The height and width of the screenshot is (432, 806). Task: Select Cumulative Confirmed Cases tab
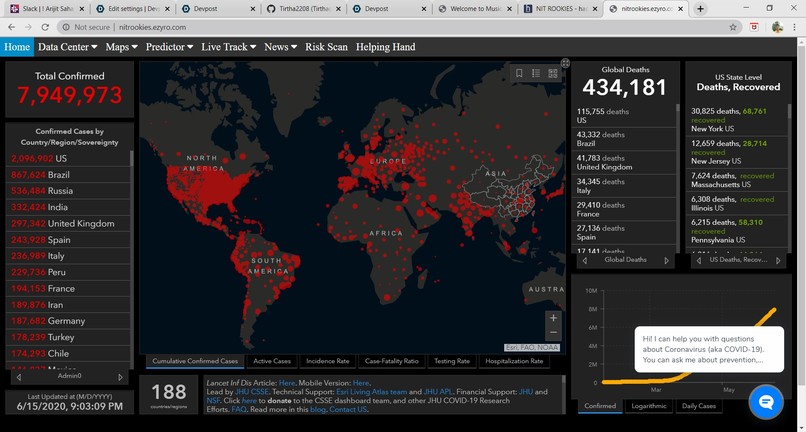tap(195, 361)
